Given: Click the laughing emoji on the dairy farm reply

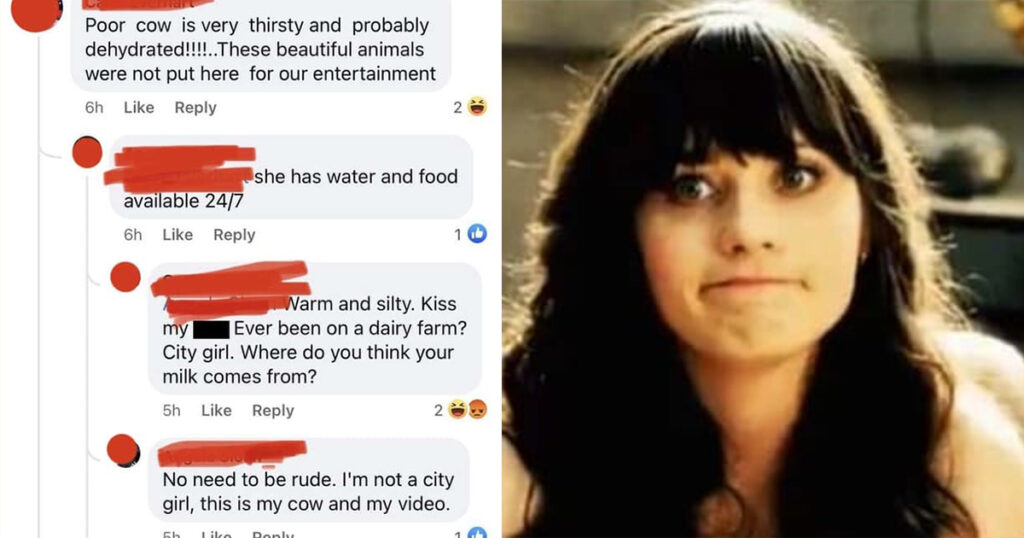Looking at the screenshot, I should tap(458, 409).
